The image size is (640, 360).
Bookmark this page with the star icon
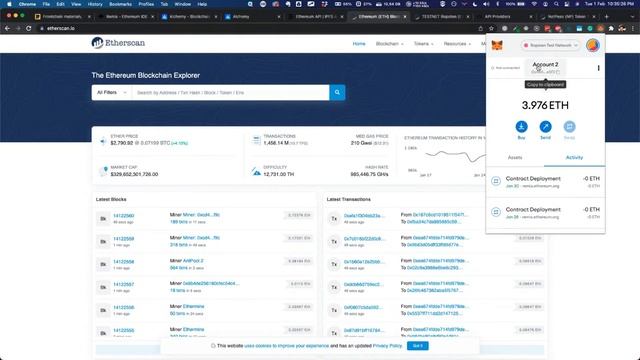(491, 29)
